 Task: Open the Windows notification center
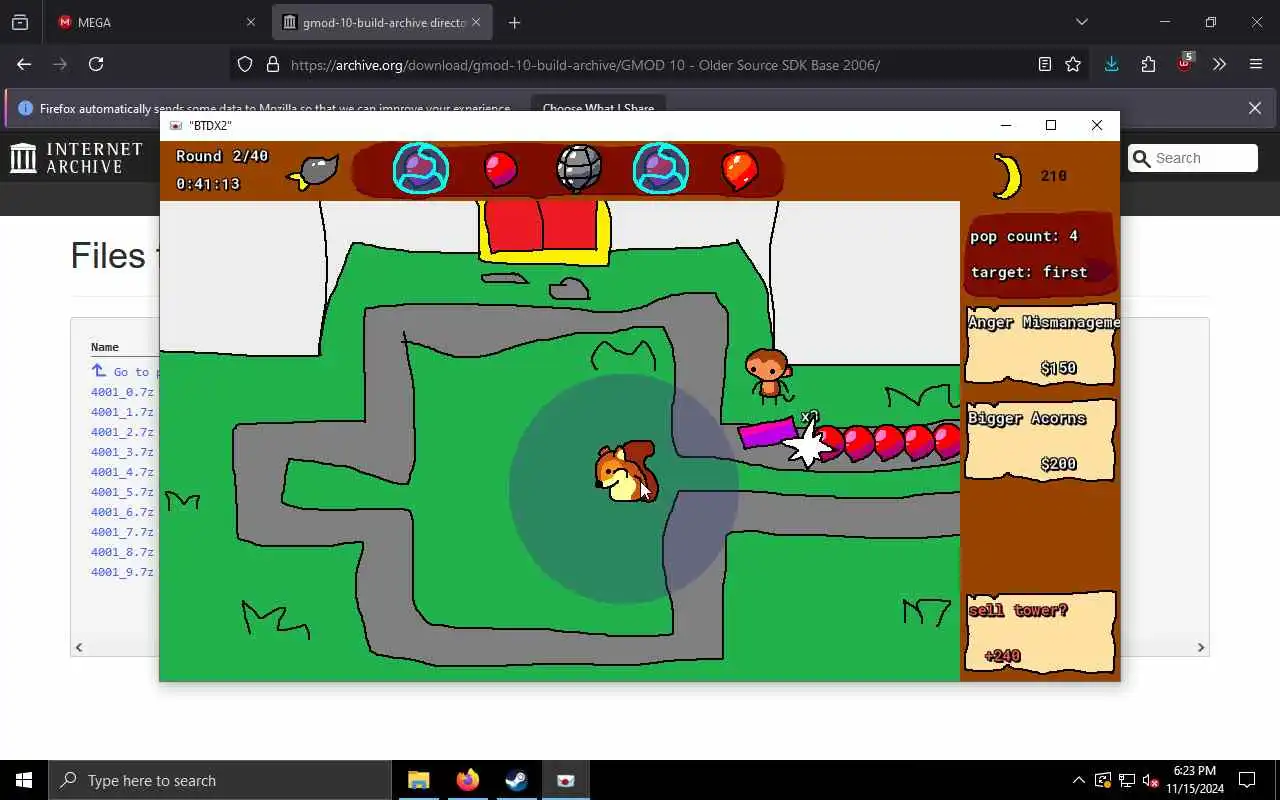click(1247, 780)
